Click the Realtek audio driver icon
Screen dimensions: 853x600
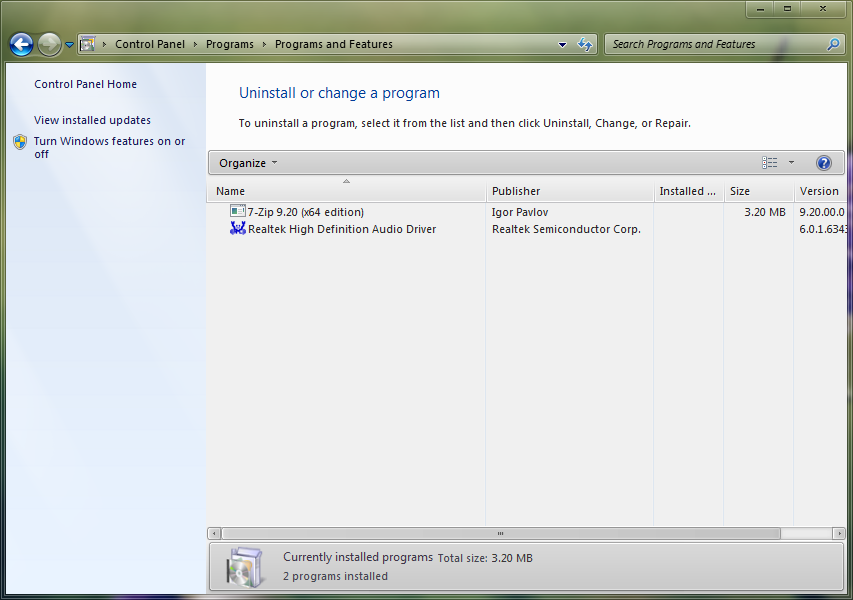pos(238,228)
